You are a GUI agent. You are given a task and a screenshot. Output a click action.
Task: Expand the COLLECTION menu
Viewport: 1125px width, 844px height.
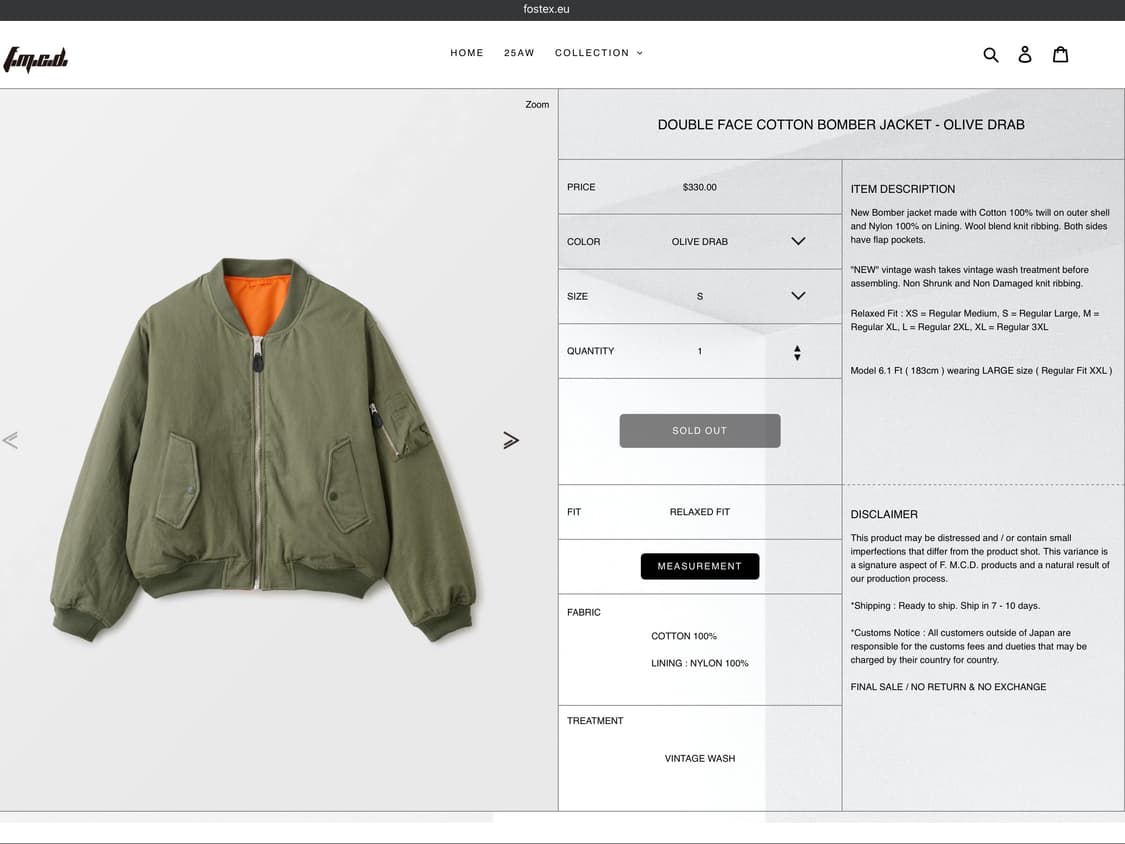point(598,53)
